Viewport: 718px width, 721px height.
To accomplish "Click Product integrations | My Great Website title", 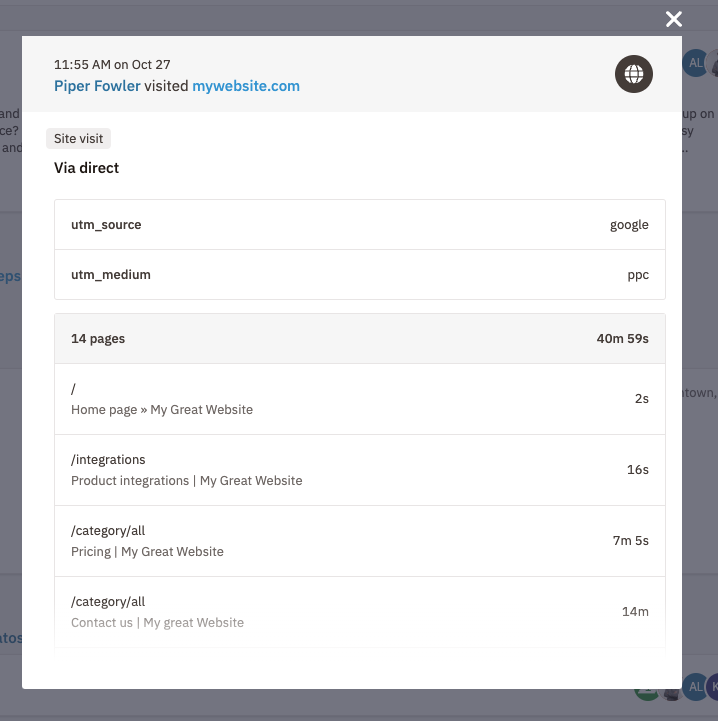I will (187, 481).
